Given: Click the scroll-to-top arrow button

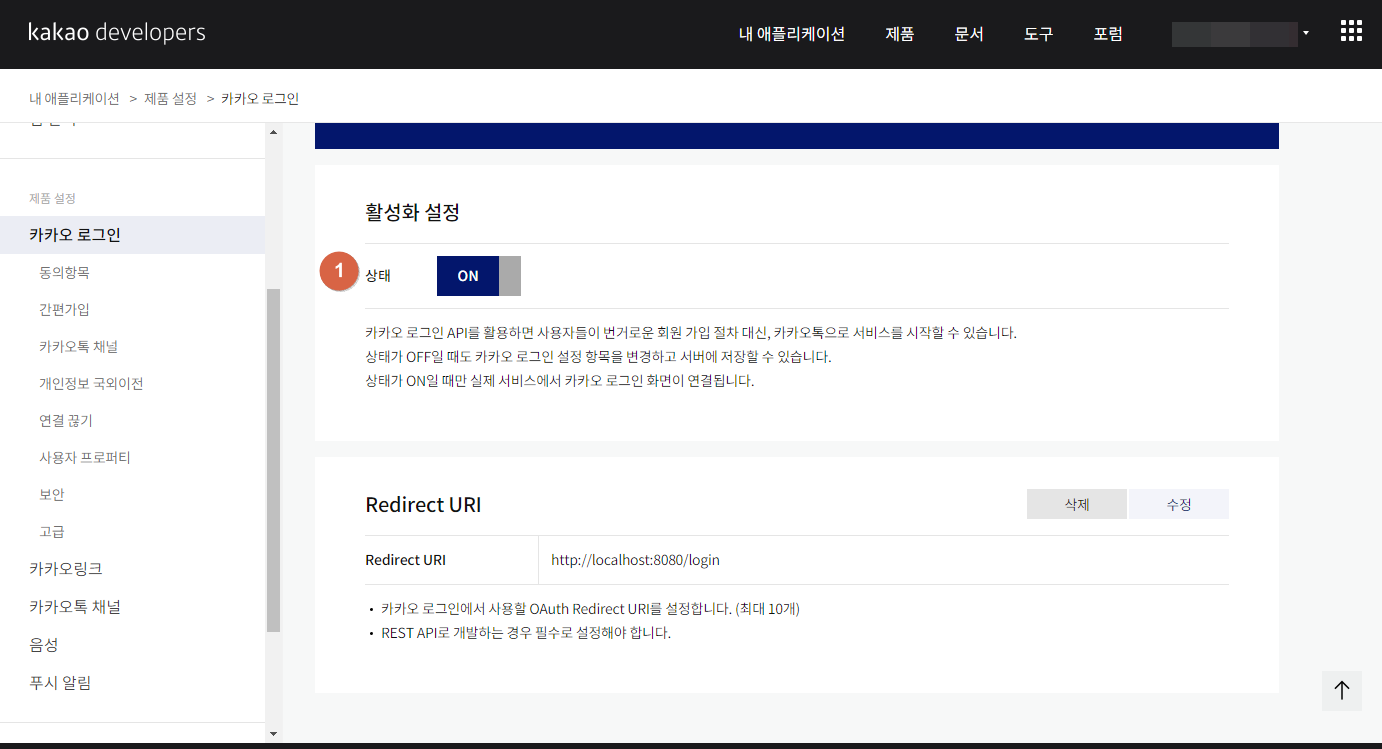Looking at the screenshot, I should coord(1342,690).
